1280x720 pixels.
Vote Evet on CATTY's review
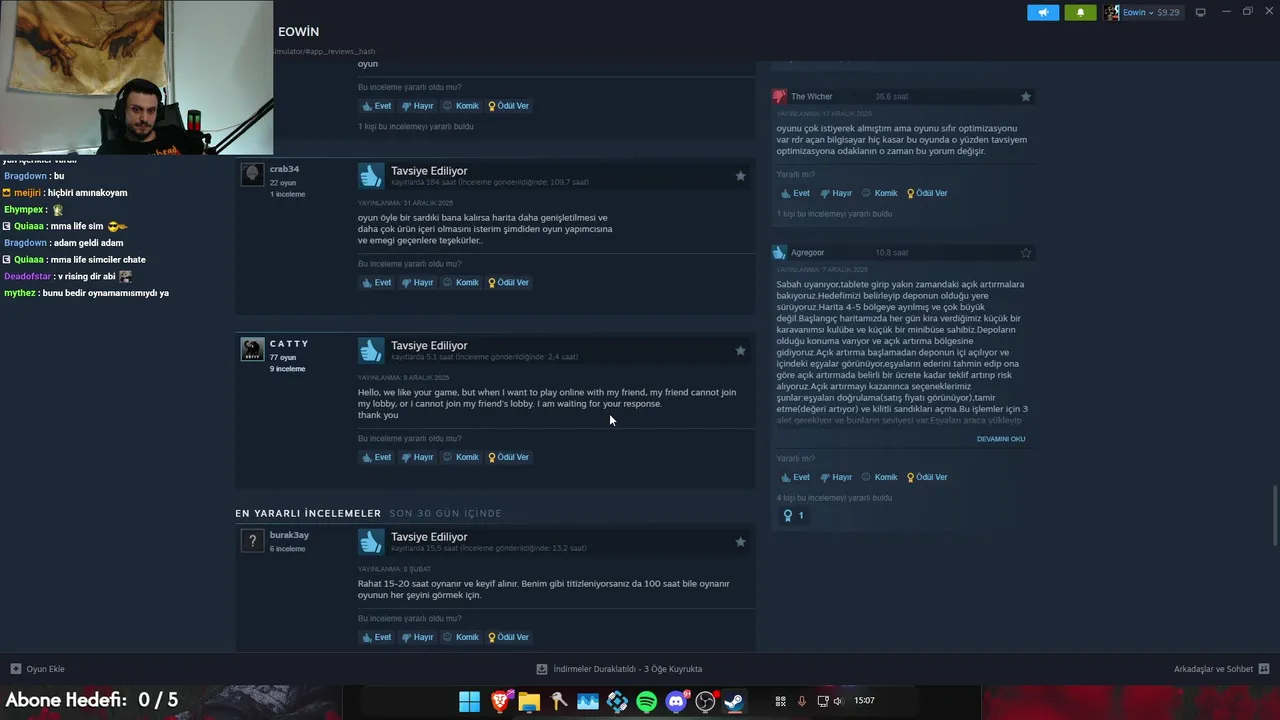[x=376, y=457]
